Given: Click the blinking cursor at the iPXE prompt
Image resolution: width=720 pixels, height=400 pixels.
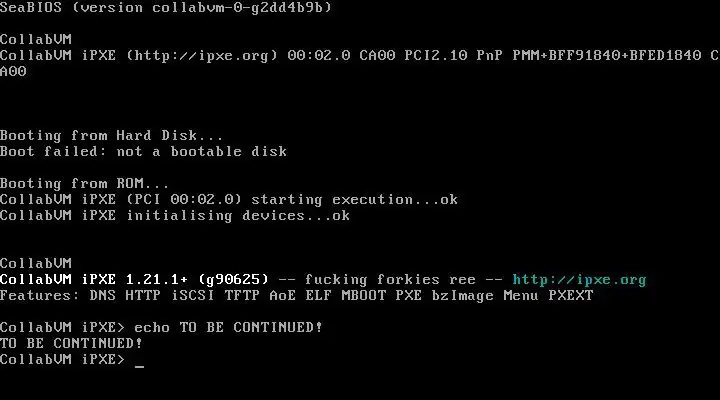Looking at the screenshot, I should pos(139,367).
